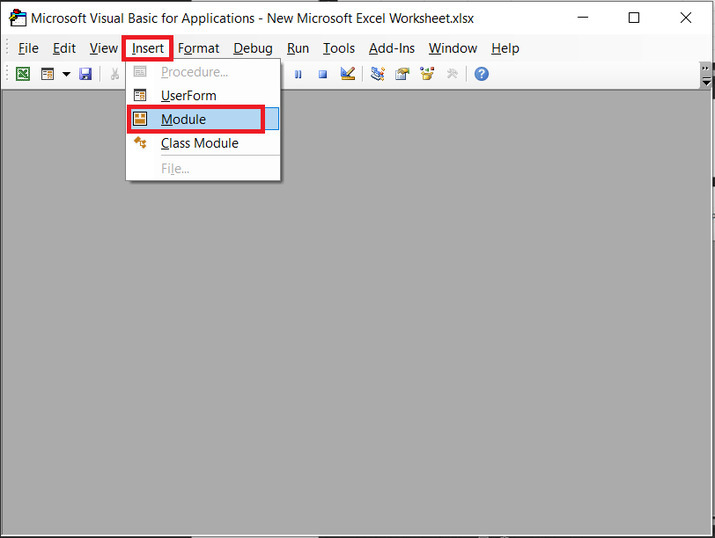Choose Class Module from the Insert menu
This screenshot has width=715, height=538.
[x=203, y=143]
